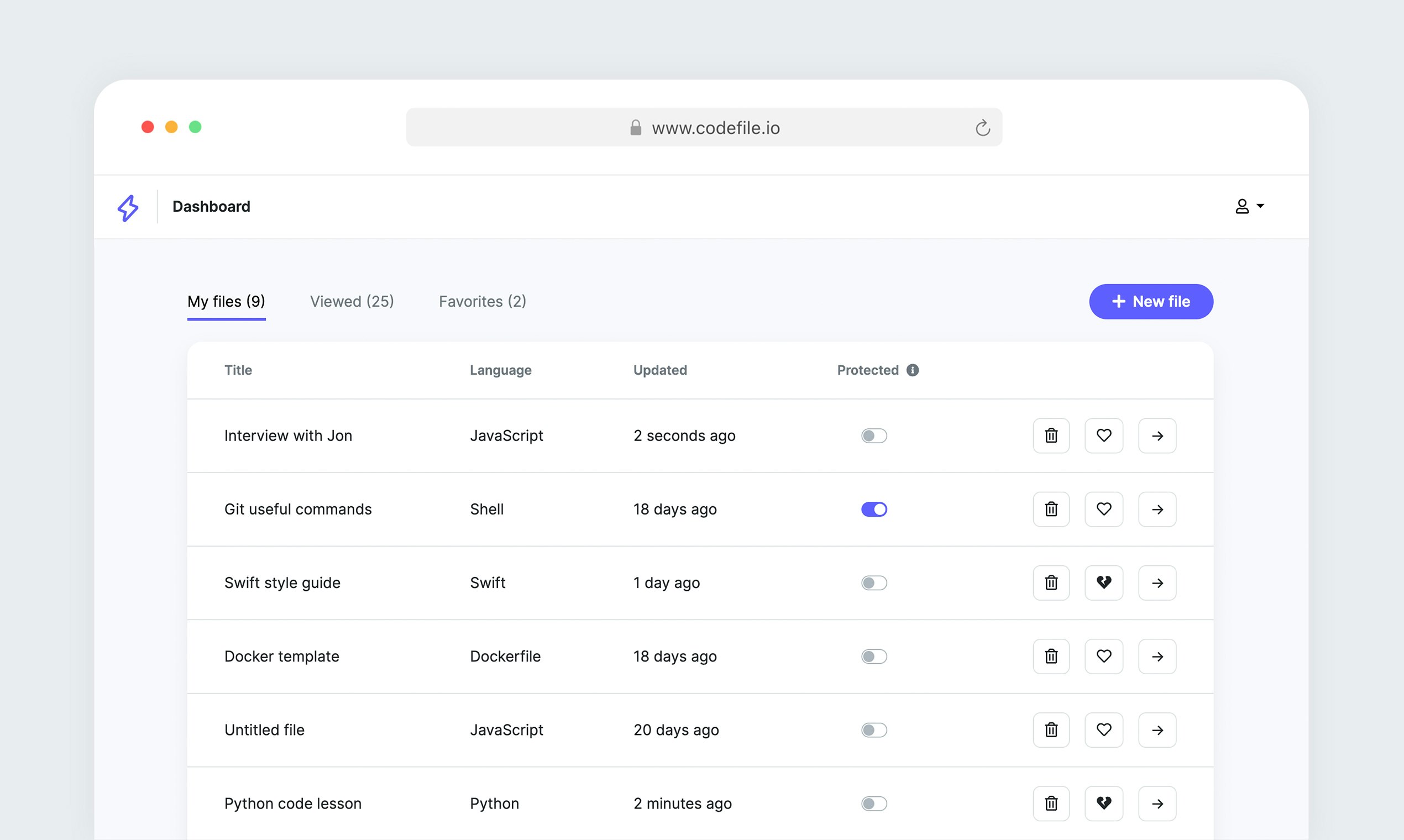Enable protection for Interview with Jon
This screenshot has width=1404, height=840.
874,436
